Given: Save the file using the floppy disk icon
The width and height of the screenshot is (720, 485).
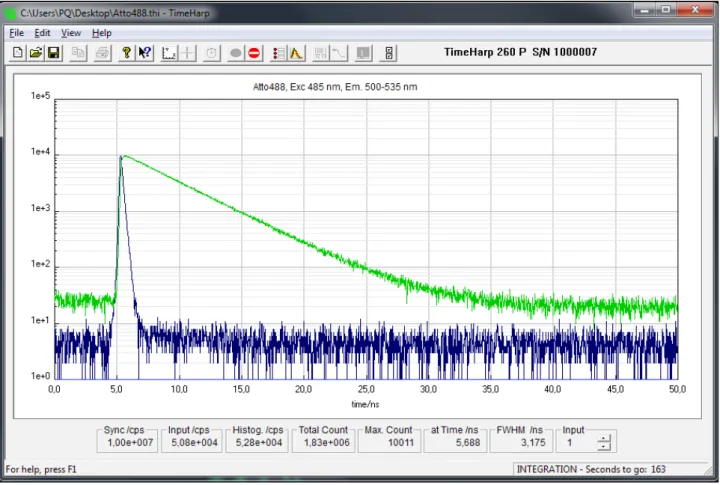Looking at the screenshot, I should click(x=54, y=53).
